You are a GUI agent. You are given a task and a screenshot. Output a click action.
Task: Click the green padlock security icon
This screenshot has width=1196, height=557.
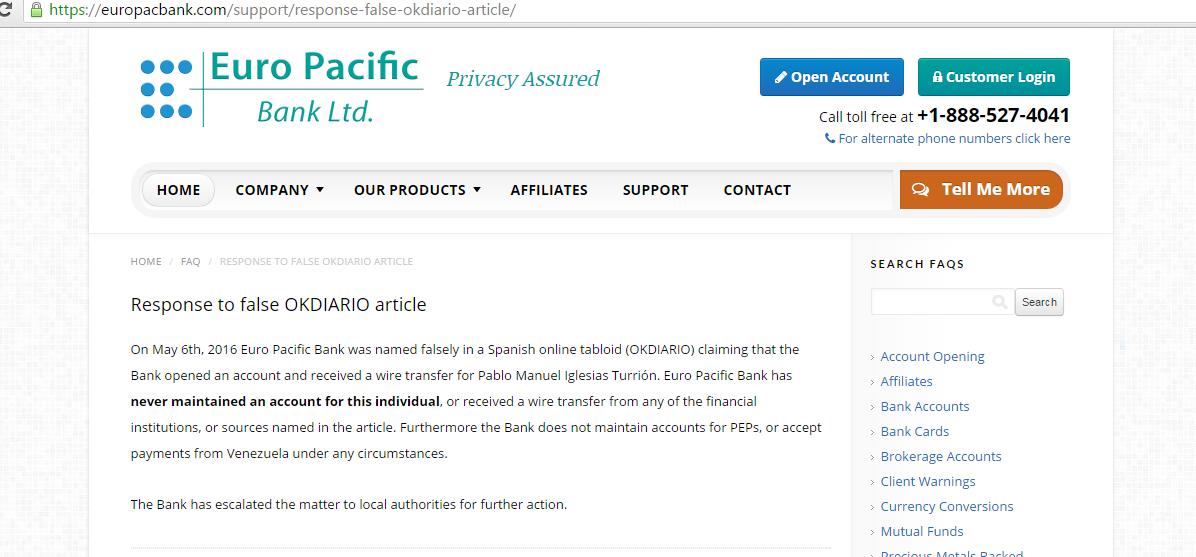(x=35, y=10)
